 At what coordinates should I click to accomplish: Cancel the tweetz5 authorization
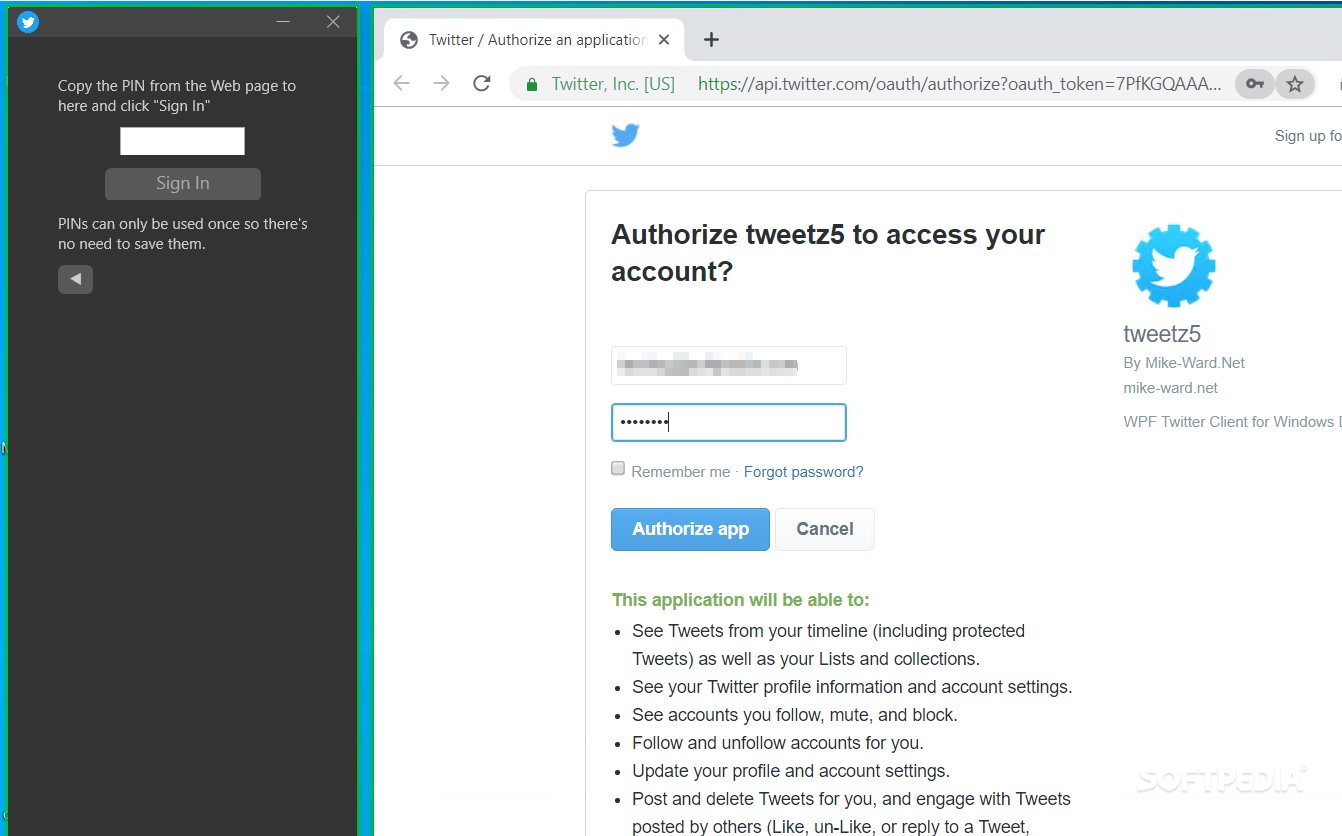pos(825,529)
